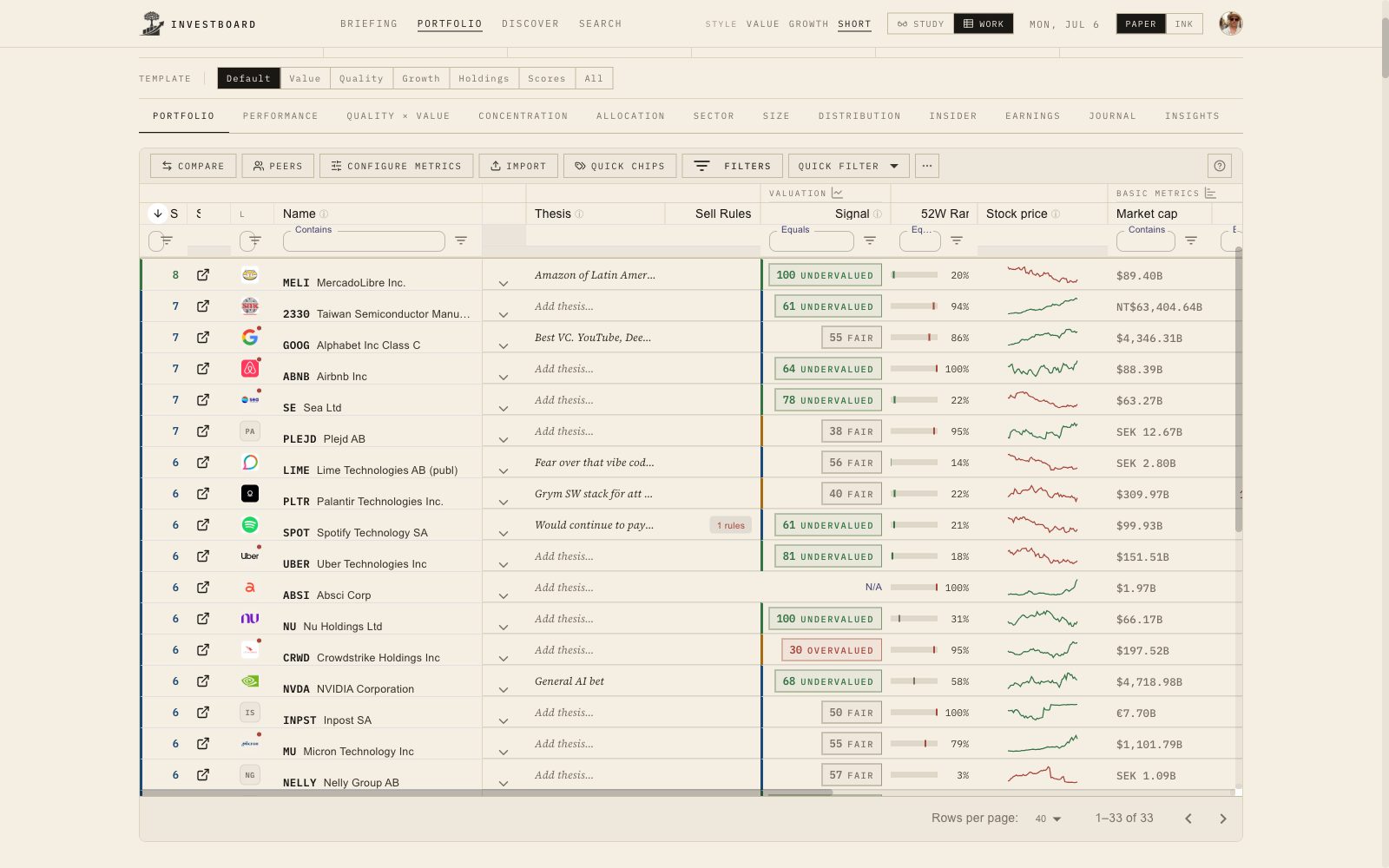Click the NVIDIA logo icon
The image size is (1389, 868).
point(250,681)
